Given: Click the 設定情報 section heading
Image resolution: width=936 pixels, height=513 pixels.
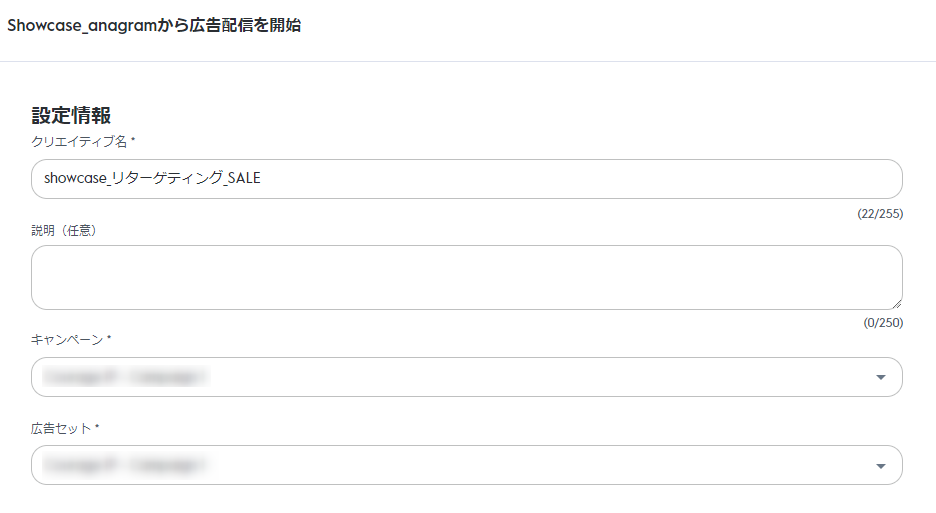Looking at the screenshot, I should click(71, 115).
